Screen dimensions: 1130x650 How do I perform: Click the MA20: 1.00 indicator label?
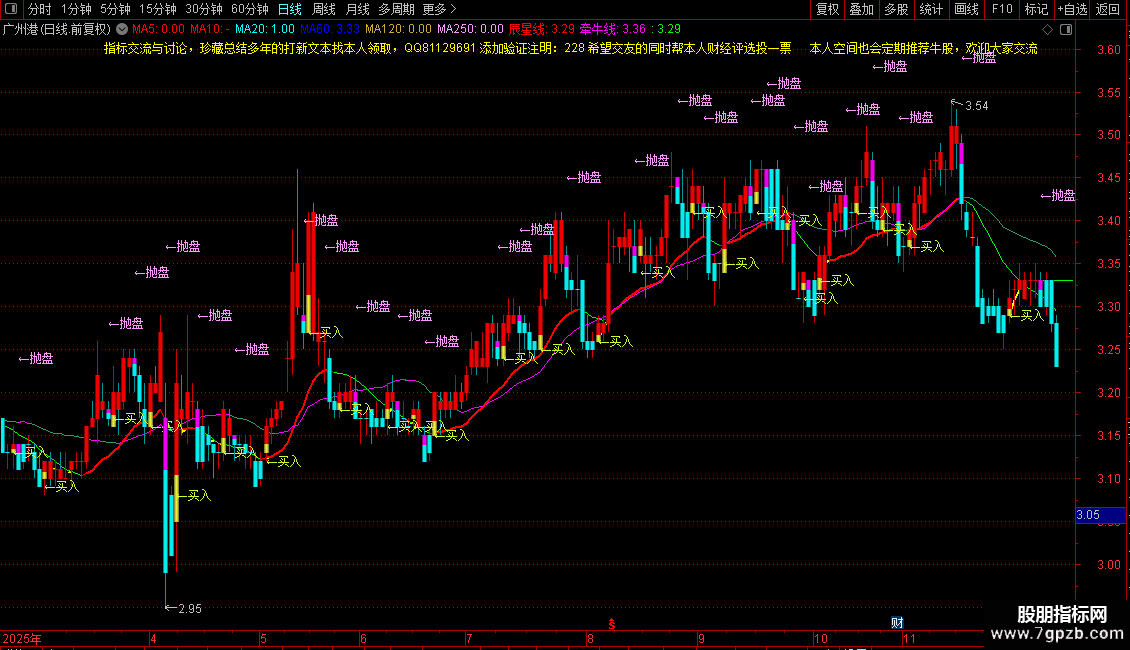click(264, 29)
